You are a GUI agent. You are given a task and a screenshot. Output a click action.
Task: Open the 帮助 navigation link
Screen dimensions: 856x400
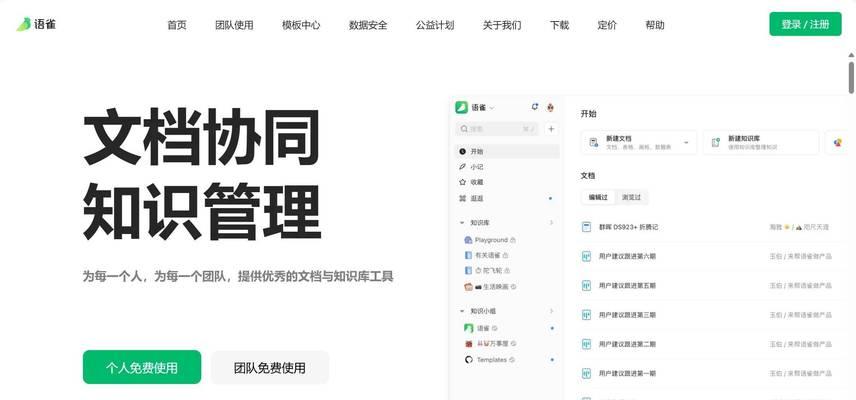pyautogui.click(x=655, y=25)
